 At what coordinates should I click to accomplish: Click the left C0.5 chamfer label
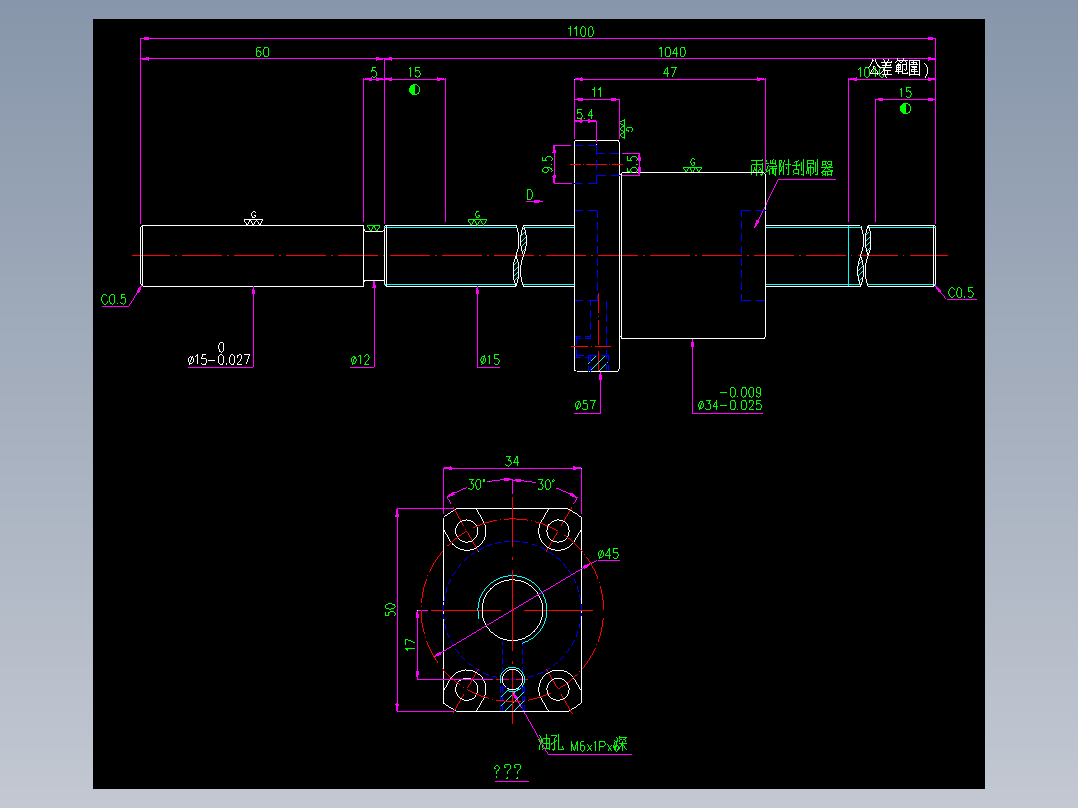pos(111,297)
